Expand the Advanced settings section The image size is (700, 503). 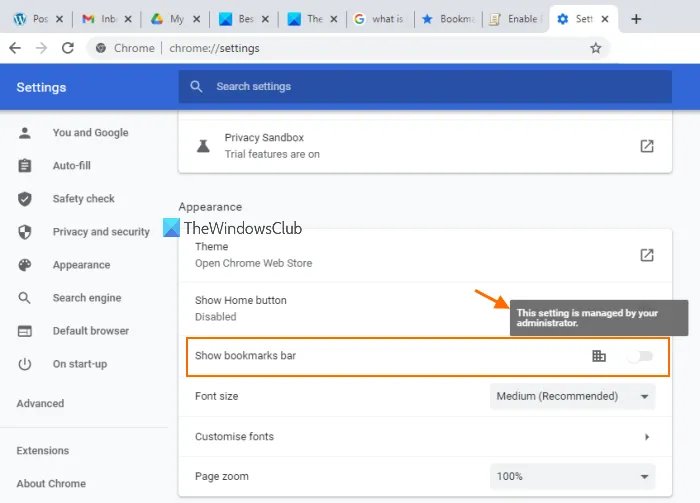coord(40,404)
